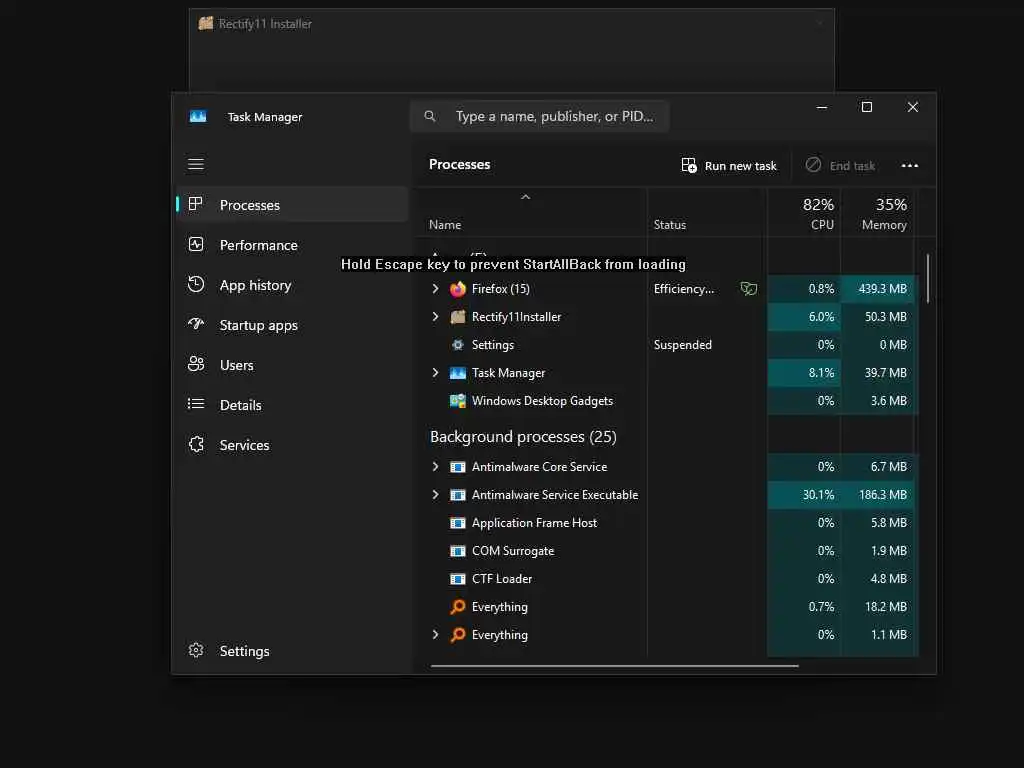Click the Performance sidebar icon
Image resolution: width=1024 pixels, height=768 pixels.
tap(196, 244)
